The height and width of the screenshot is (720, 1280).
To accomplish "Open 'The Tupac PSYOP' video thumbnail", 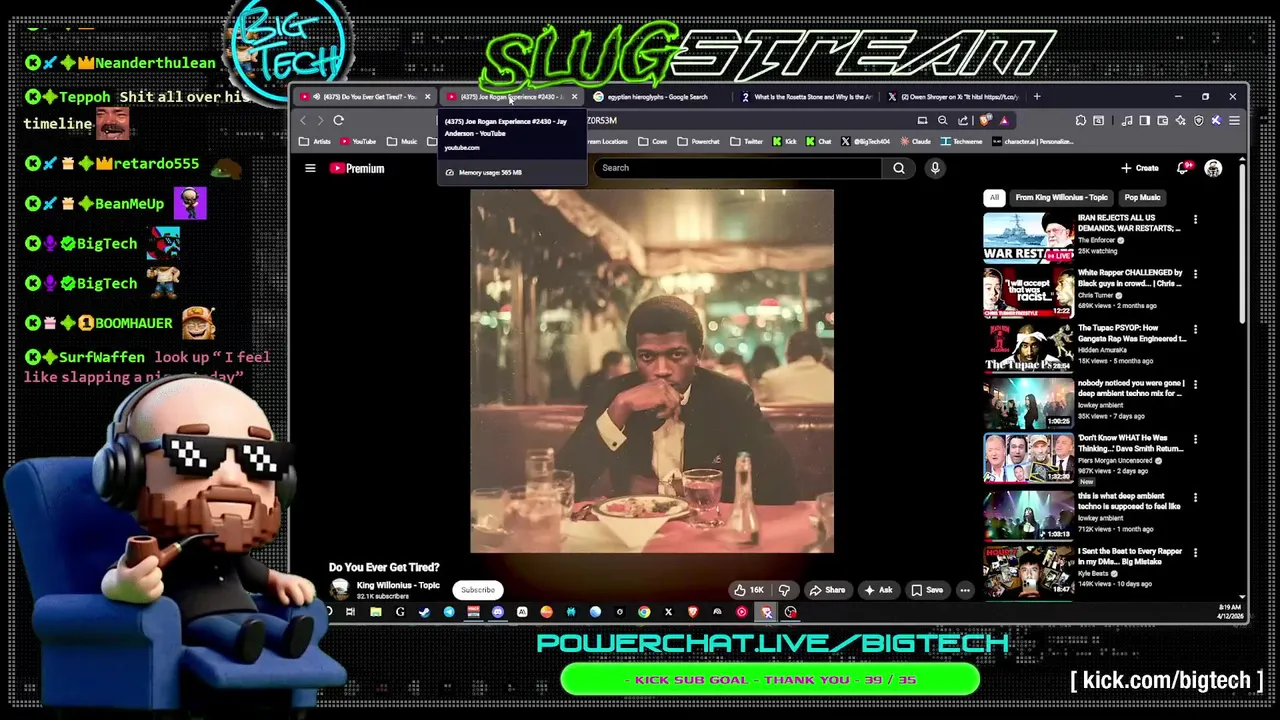I will click(x=1028, y=347).
